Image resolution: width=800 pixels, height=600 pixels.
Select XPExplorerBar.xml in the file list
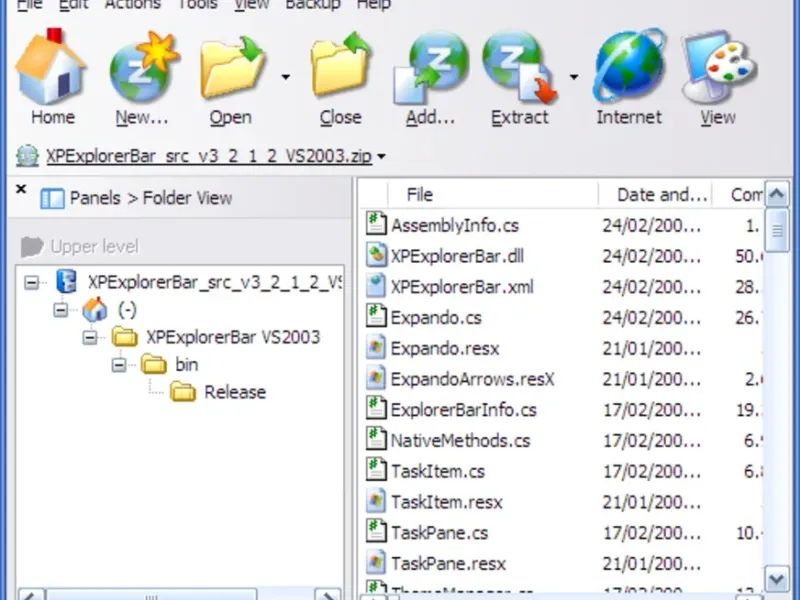pyautogui.click(x=462, y=287)
